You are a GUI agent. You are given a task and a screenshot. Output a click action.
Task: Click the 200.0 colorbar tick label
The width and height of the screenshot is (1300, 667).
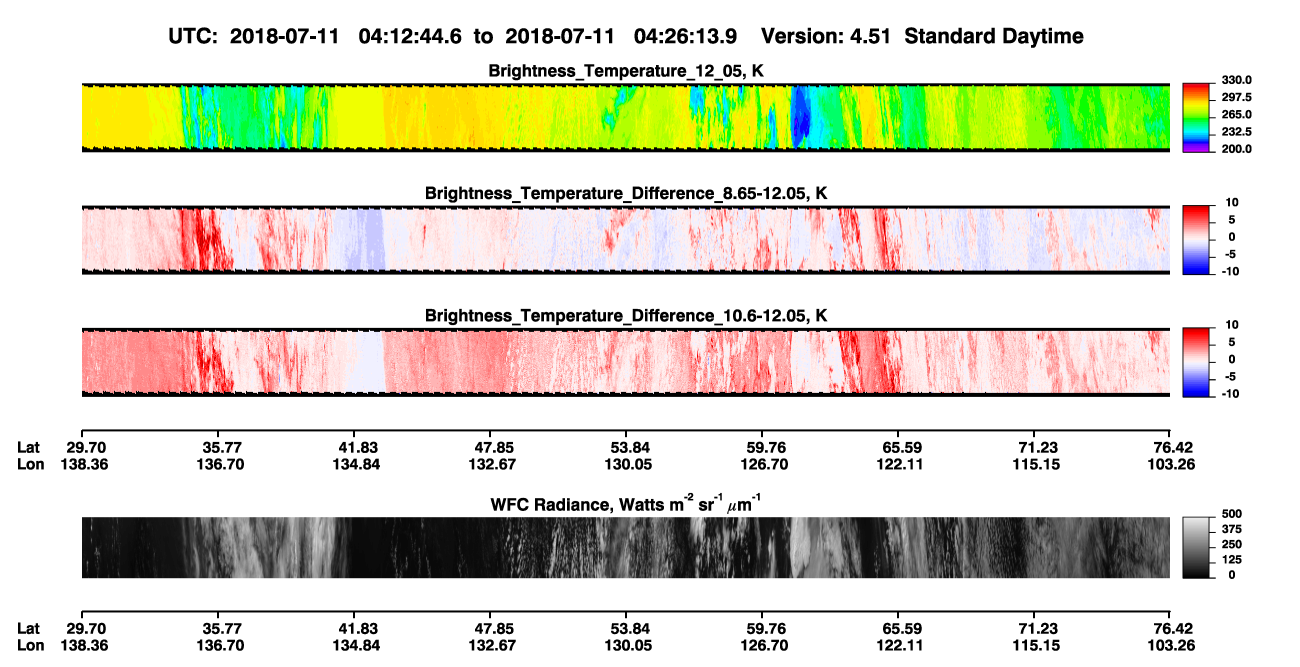tap(1236, 149)
